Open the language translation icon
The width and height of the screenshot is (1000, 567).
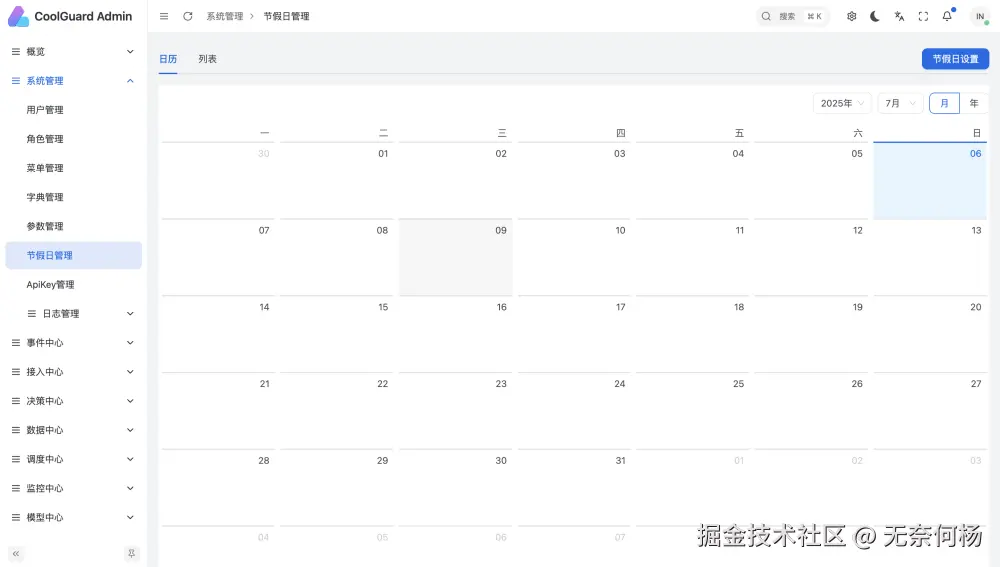click(x=899, y=17)
